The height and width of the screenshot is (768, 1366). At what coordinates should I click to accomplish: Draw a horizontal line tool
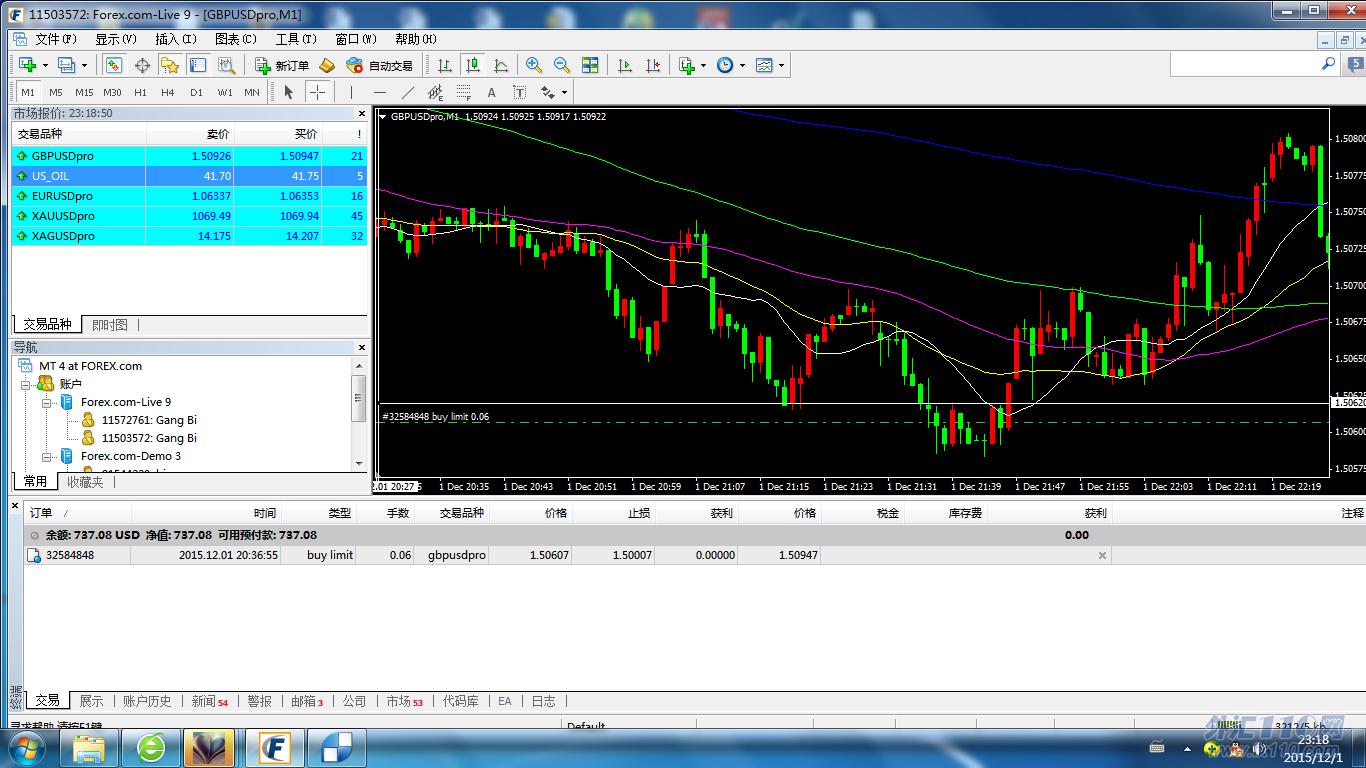[380, 92]
